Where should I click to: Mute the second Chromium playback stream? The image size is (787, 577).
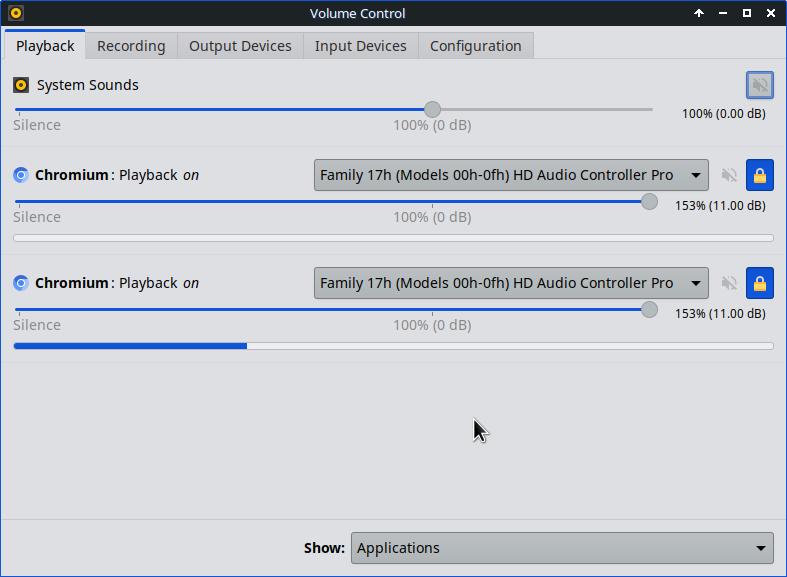729,283
